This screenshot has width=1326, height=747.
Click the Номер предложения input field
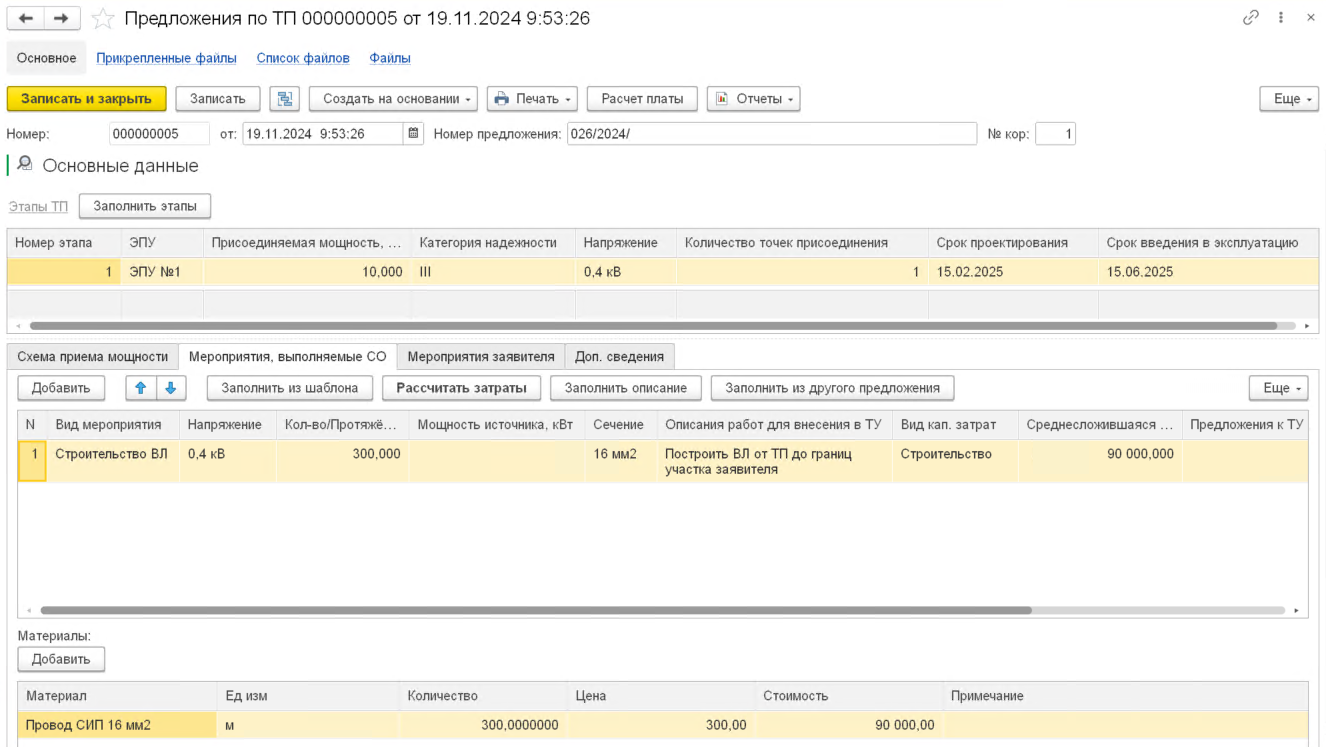click(771, 134)
